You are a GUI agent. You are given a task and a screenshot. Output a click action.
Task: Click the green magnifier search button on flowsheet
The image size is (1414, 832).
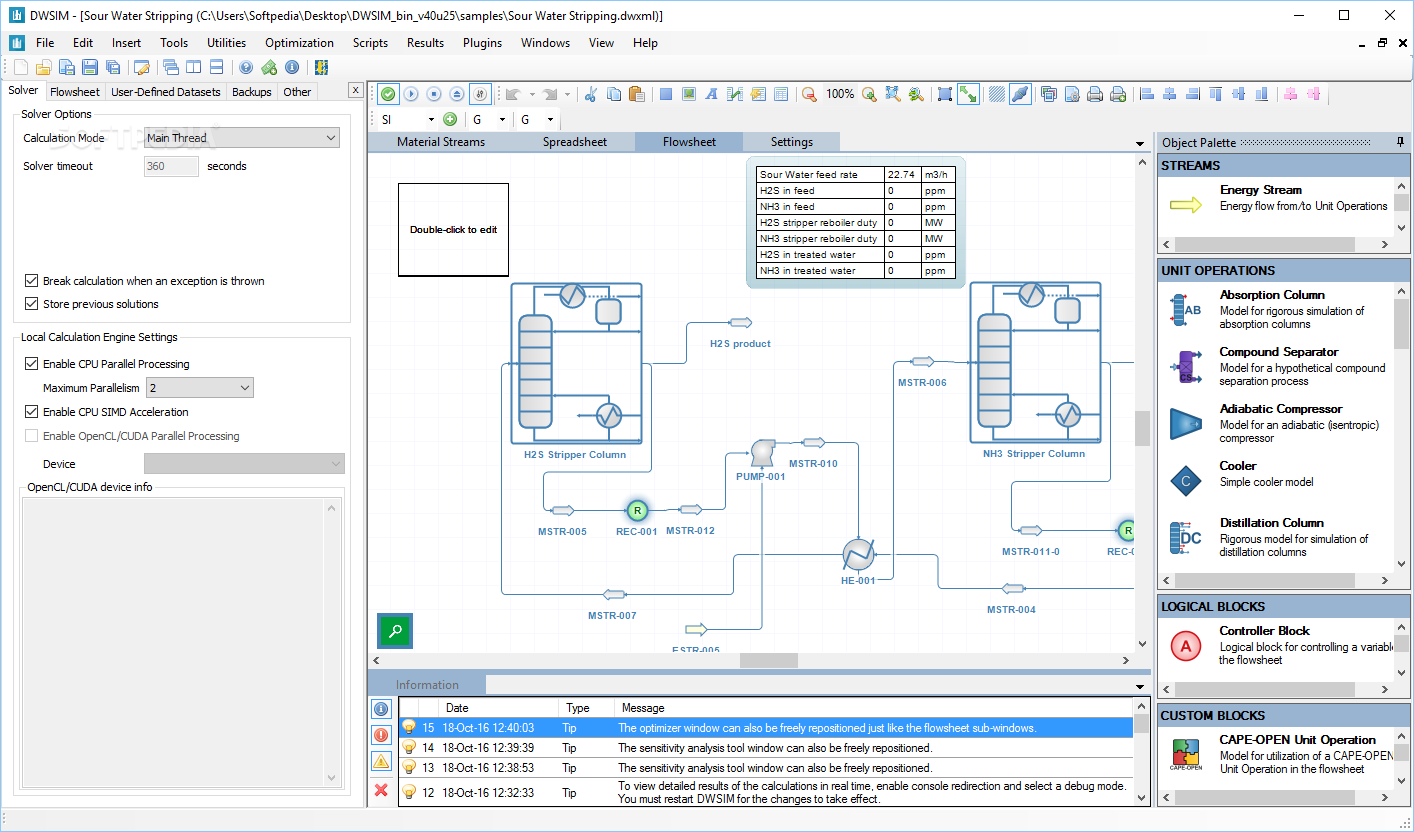[395, 631]
